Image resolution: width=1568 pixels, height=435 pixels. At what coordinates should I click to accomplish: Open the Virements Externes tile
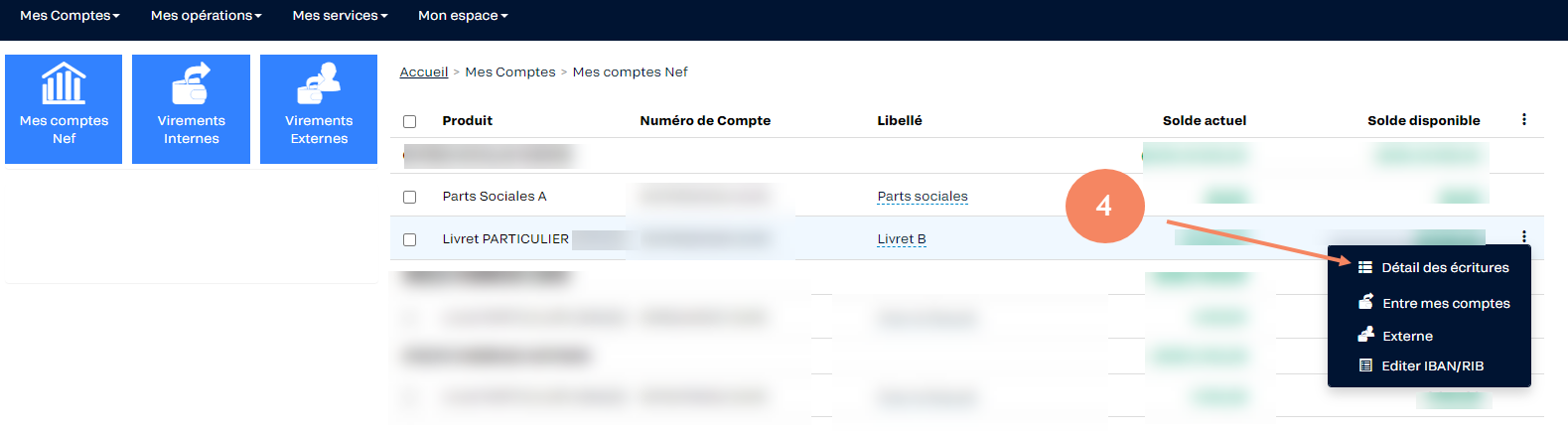319,109
